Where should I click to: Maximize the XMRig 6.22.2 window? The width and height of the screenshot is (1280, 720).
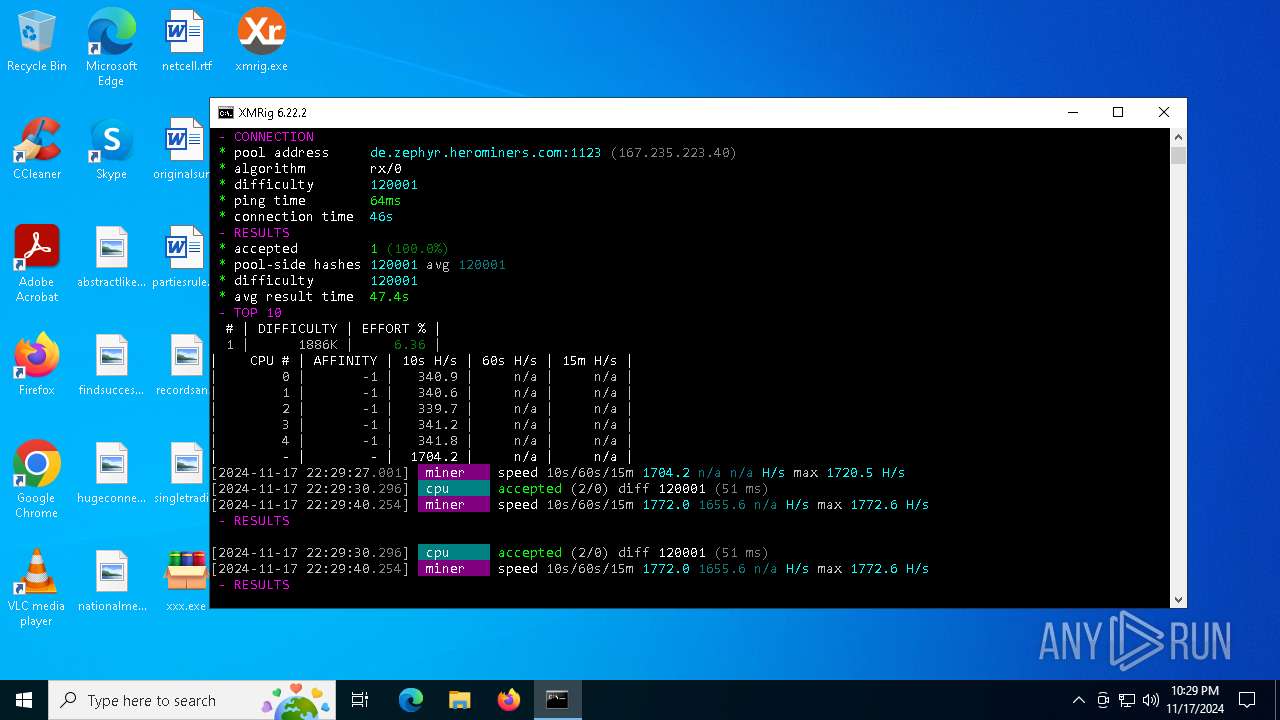1118,113
